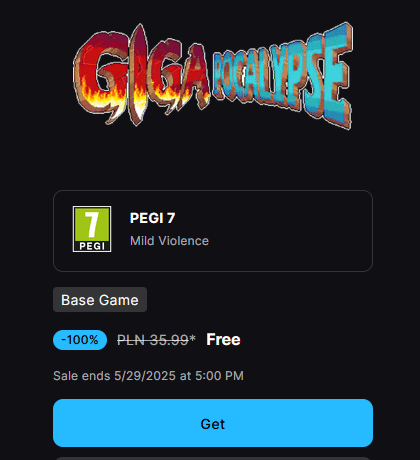Select the Base Game tag
The height and width of the screenshot is (460, 420).
(x=100, y=300)
